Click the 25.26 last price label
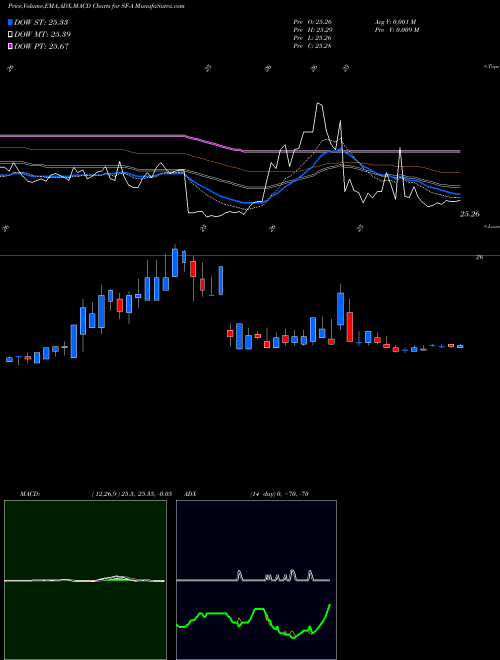500x660 pixels. [x=470, y=214]
